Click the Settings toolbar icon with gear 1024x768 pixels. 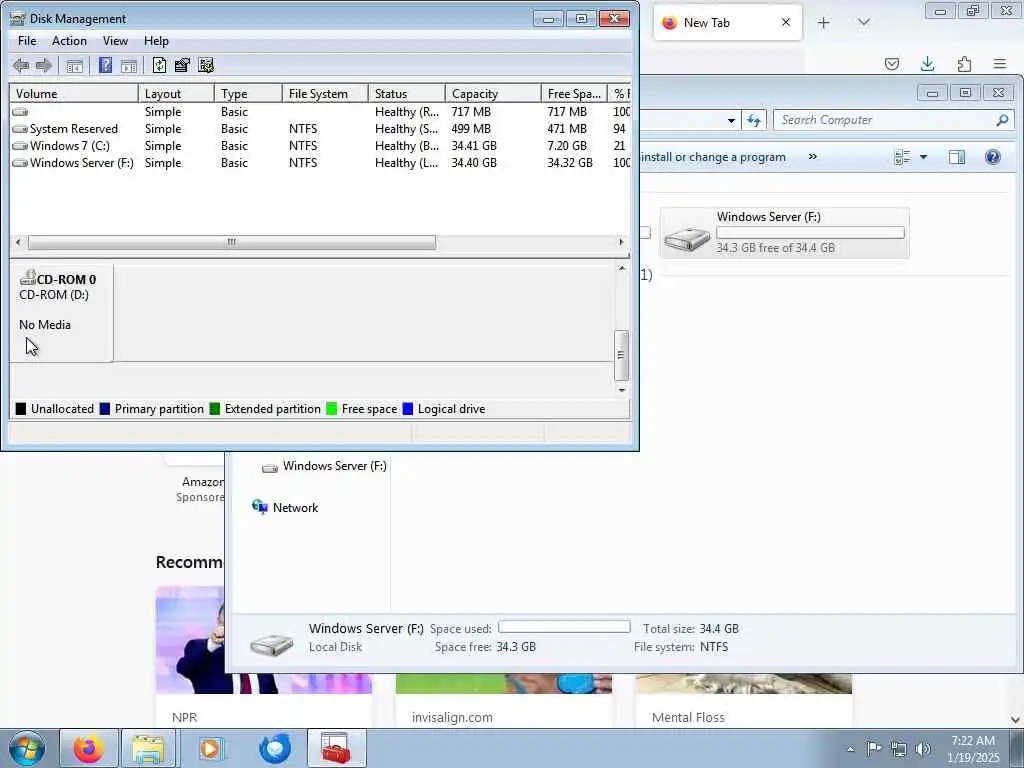click(206, 65)
